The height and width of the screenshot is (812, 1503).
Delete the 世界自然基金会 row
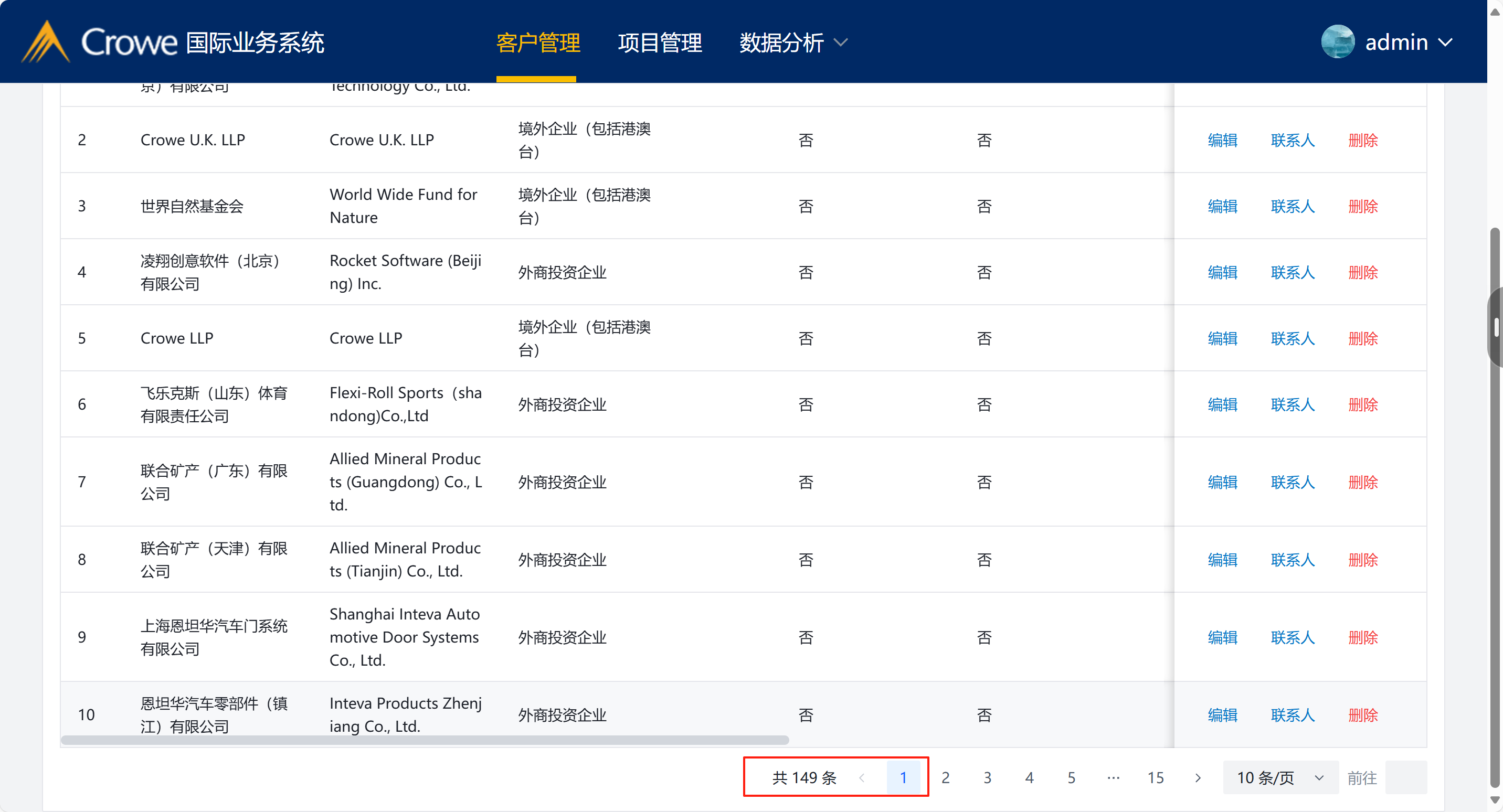(x=1362, y=206)
